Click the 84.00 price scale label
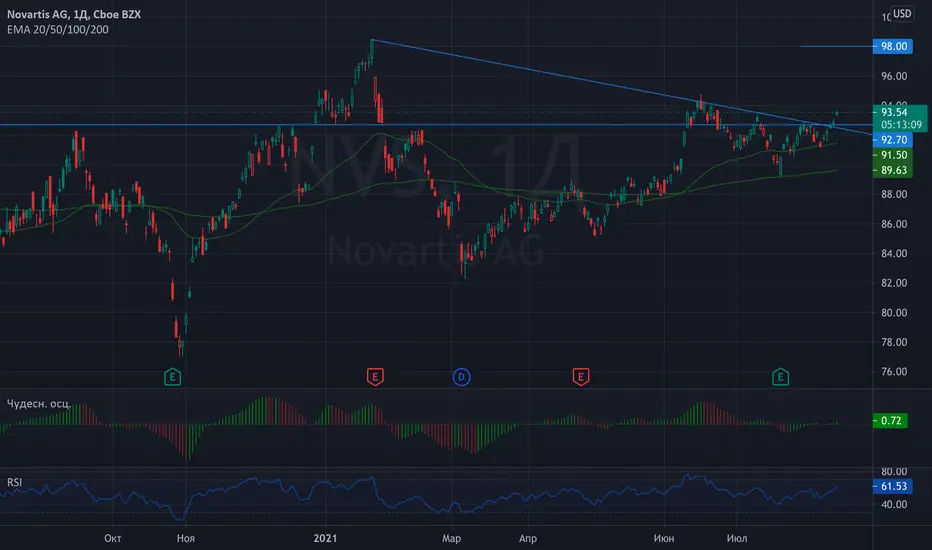Screen dimensions: 932x550 pos(894,253)
